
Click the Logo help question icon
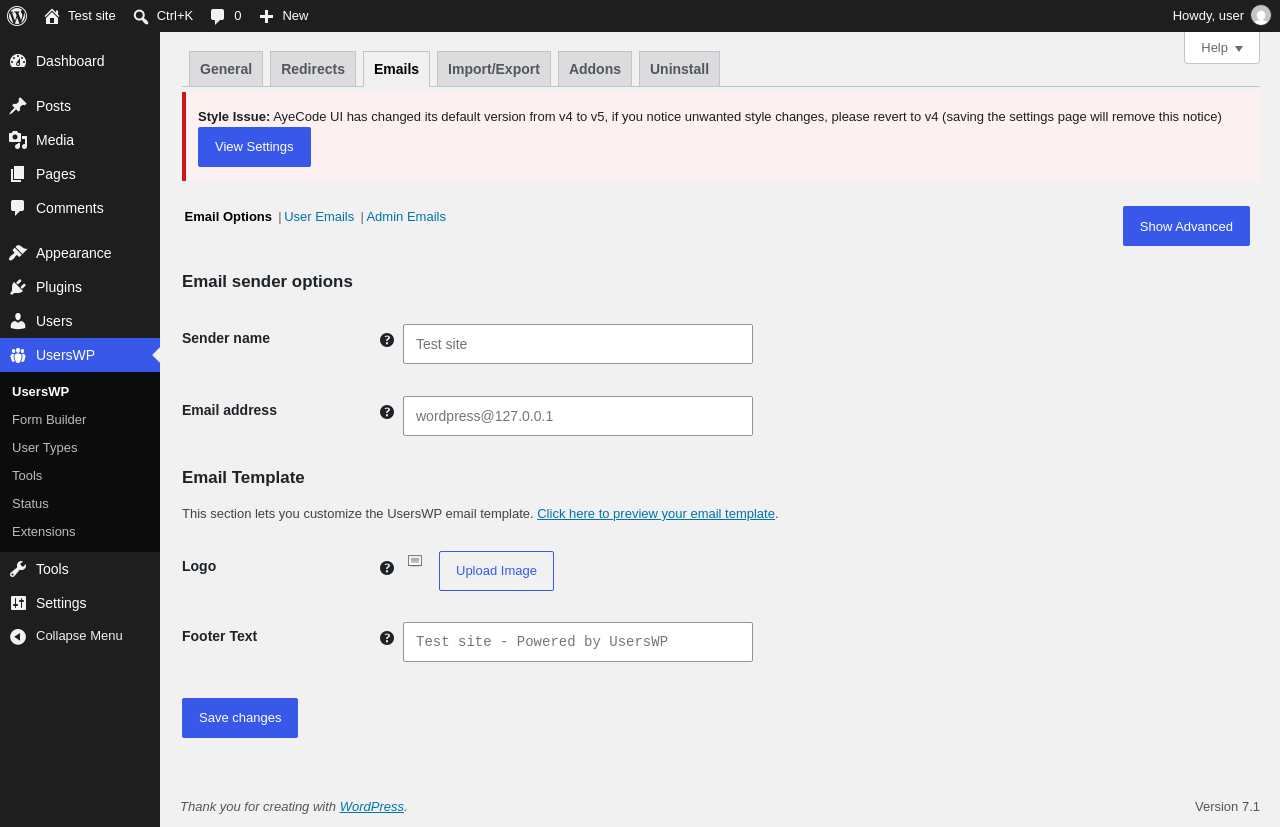pos(387,568)
